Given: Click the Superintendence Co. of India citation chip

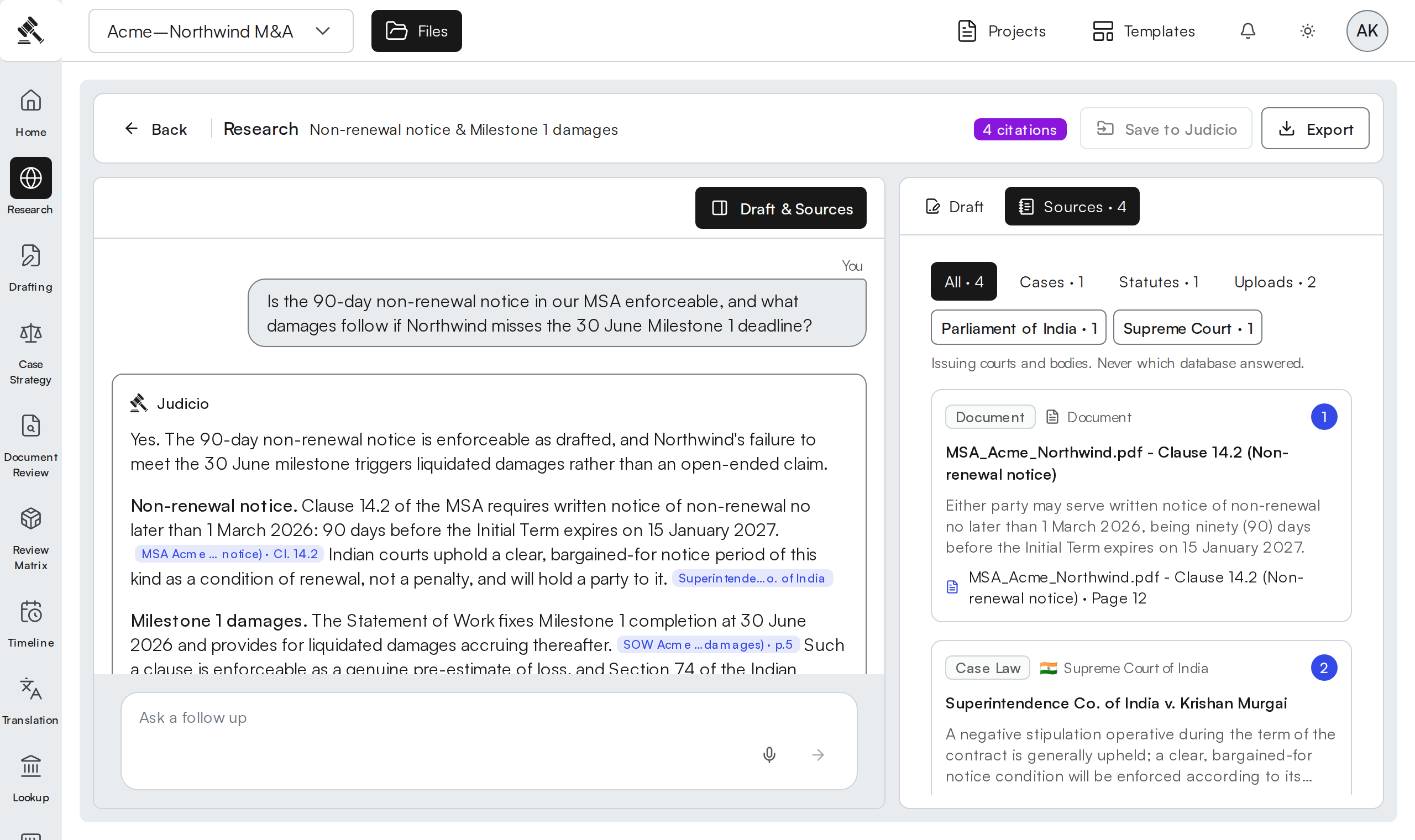Looking at the screenshot, I should (x=752, y=578).
